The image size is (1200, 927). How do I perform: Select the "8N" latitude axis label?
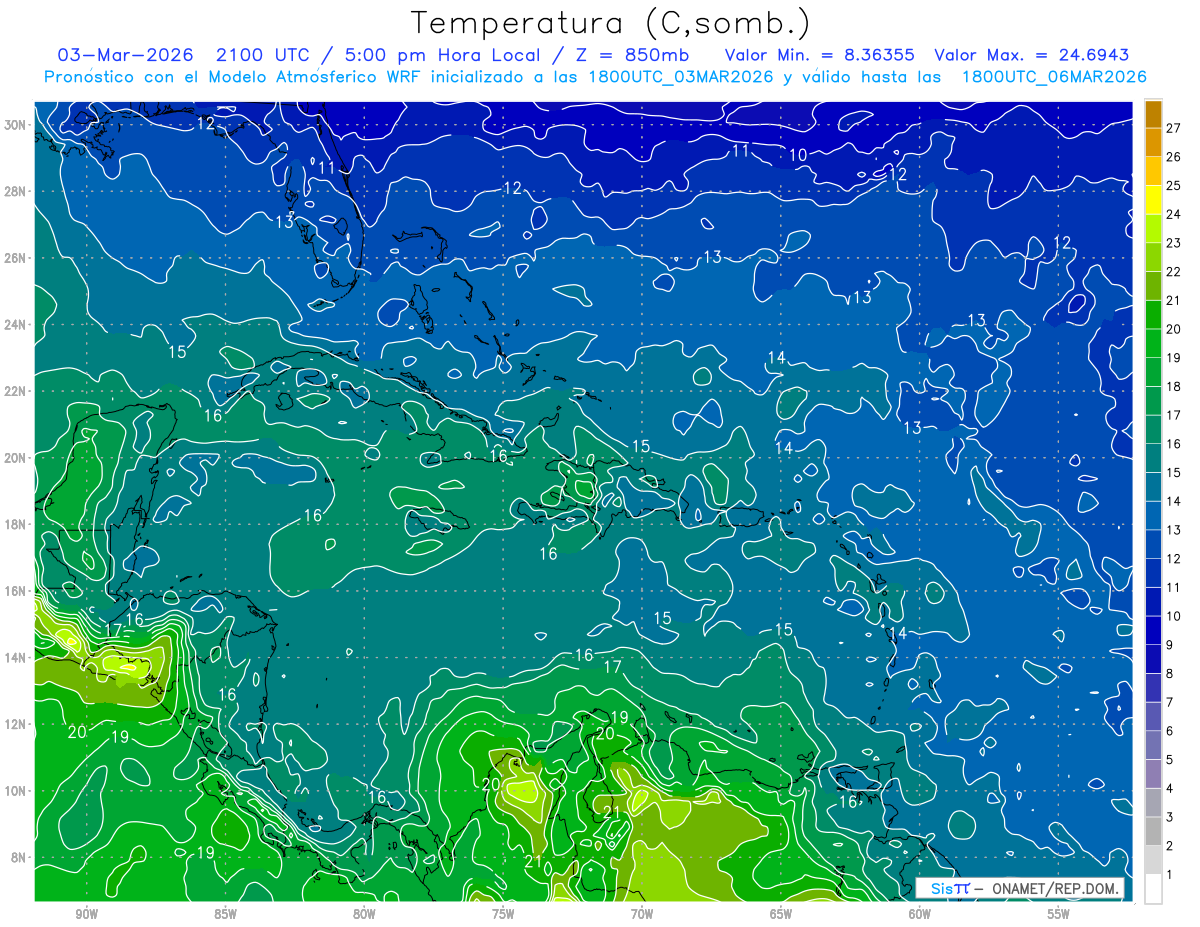point(20,858)
